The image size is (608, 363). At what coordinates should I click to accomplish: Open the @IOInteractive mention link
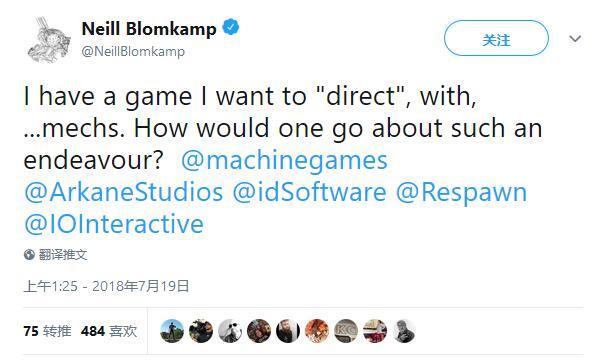[x=114, y=224]
